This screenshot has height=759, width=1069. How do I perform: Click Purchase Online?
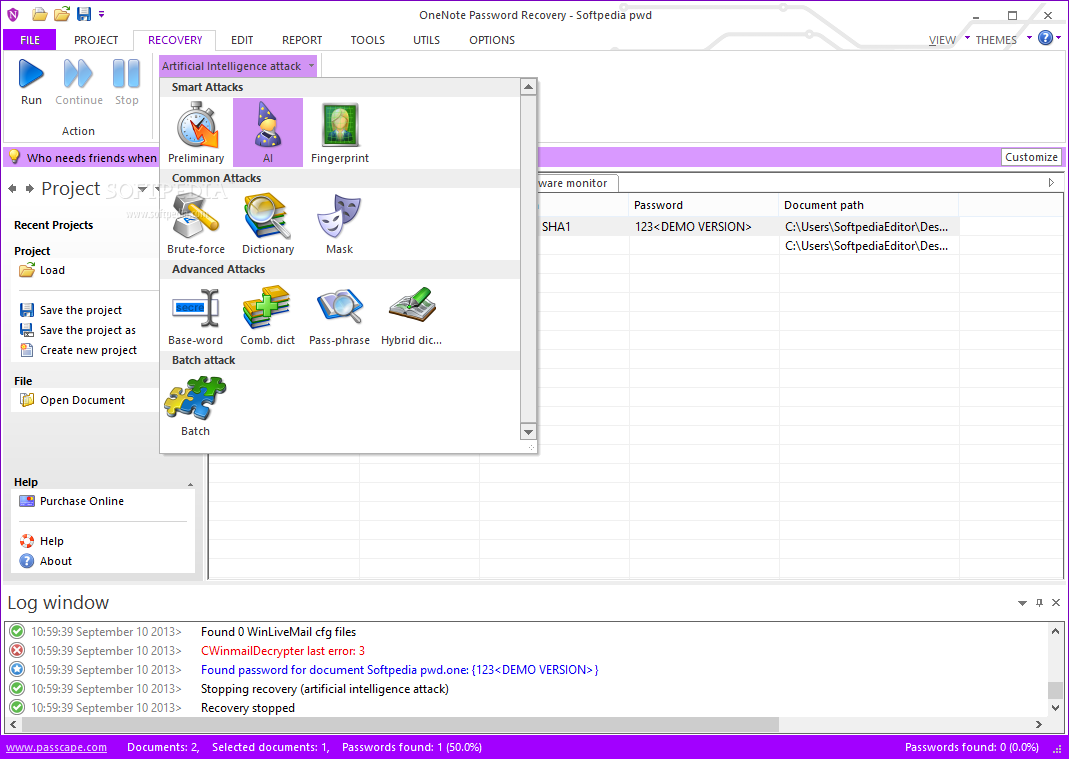tap(72, 501)
